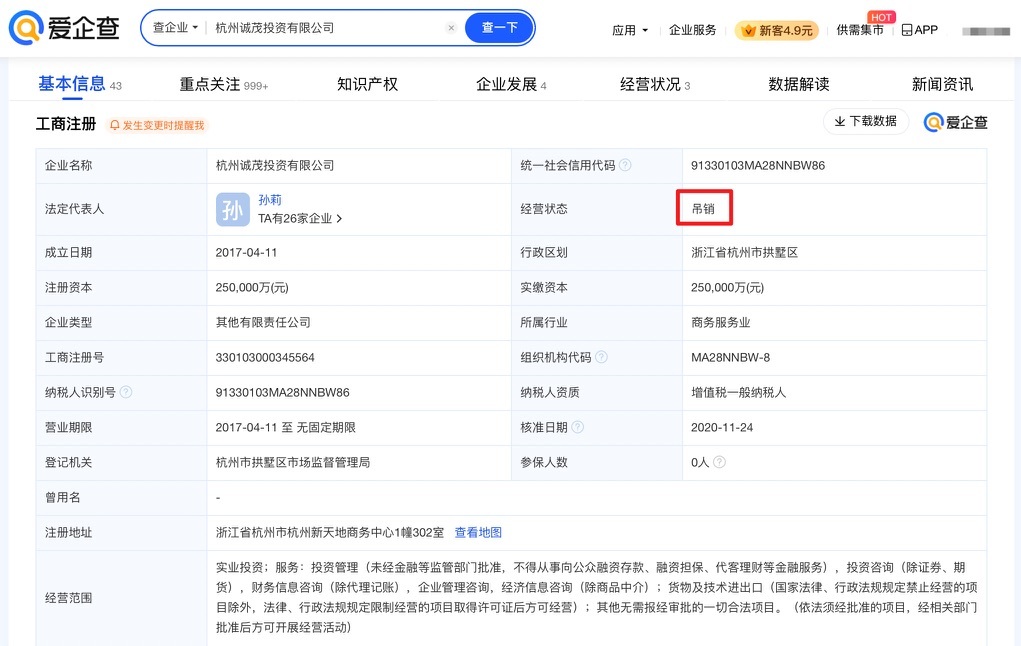Switch to the 数据解读 tab
Image resolution: width=1021 pixels, height=646 pixels.
pos(798,85)
